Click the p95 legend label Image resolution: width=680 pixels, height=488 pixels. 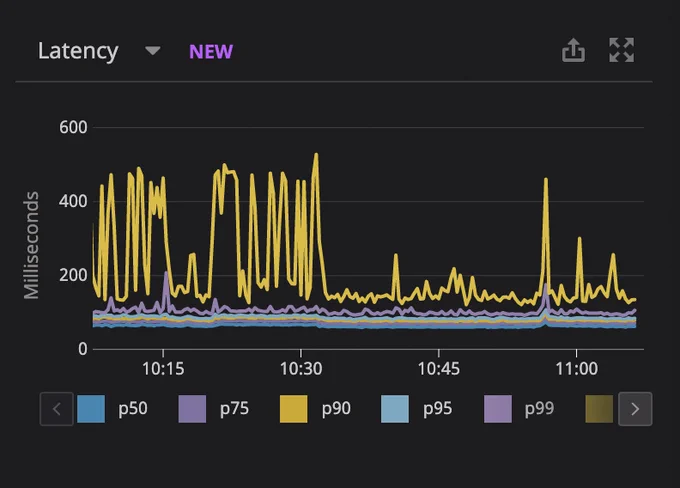[438, 409]
